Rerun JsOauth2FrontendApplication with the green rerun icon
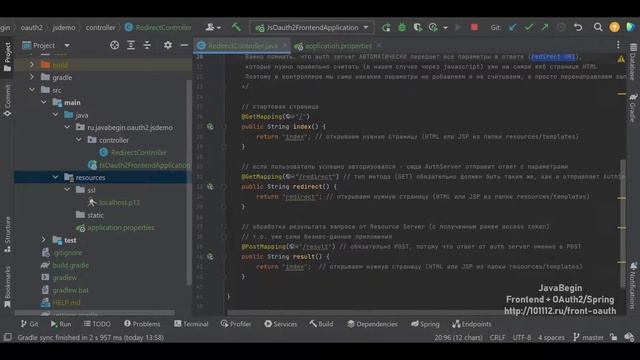This screenshot has width=640, height=360. (x=386, y=27)
